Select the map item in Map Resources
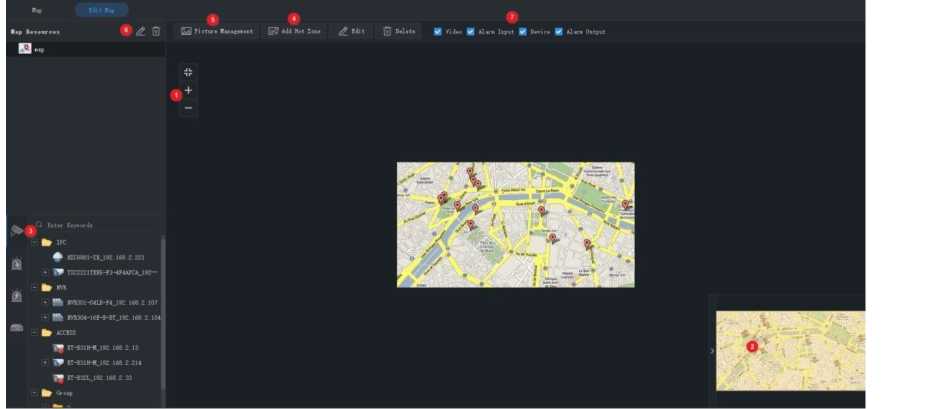Screen dimensions: 939x409 click(x=38, y=48)
